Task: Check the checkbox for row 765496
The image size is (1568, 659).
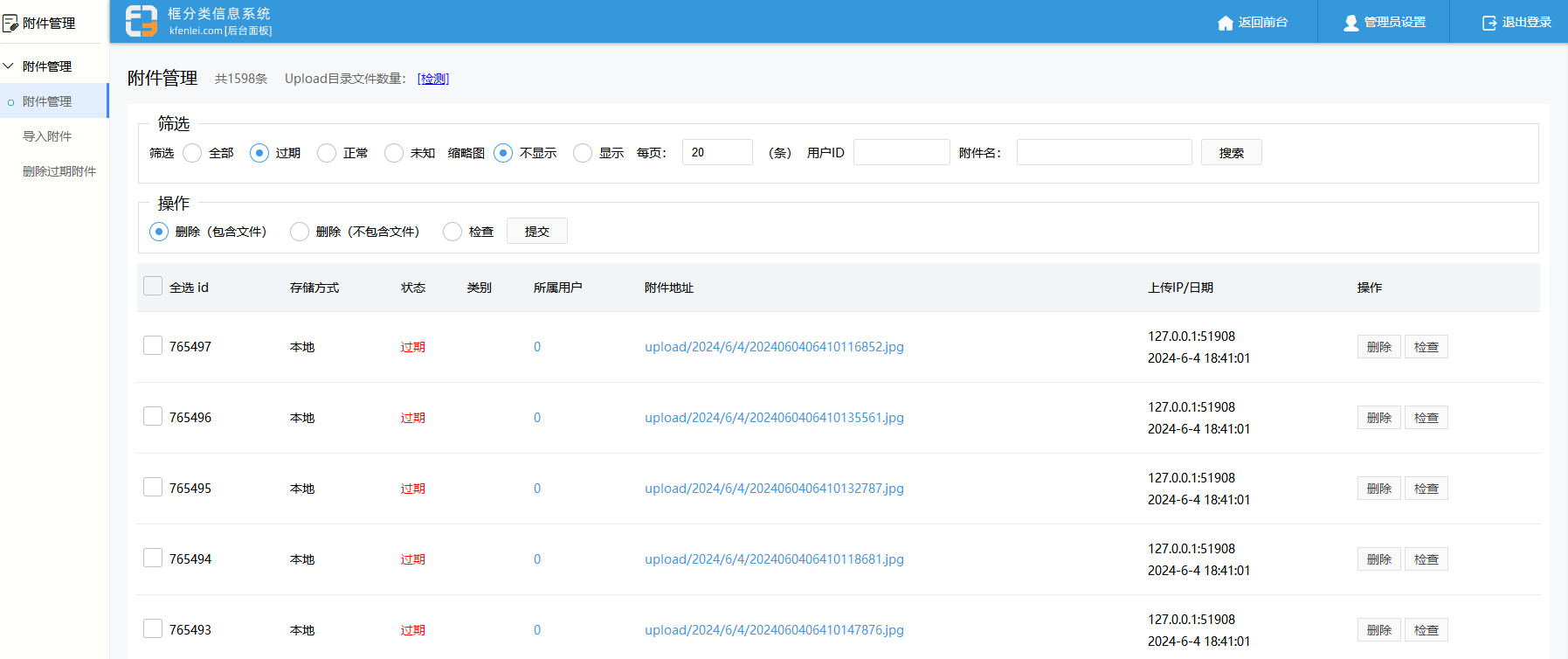Action: (x=153, y=417)
